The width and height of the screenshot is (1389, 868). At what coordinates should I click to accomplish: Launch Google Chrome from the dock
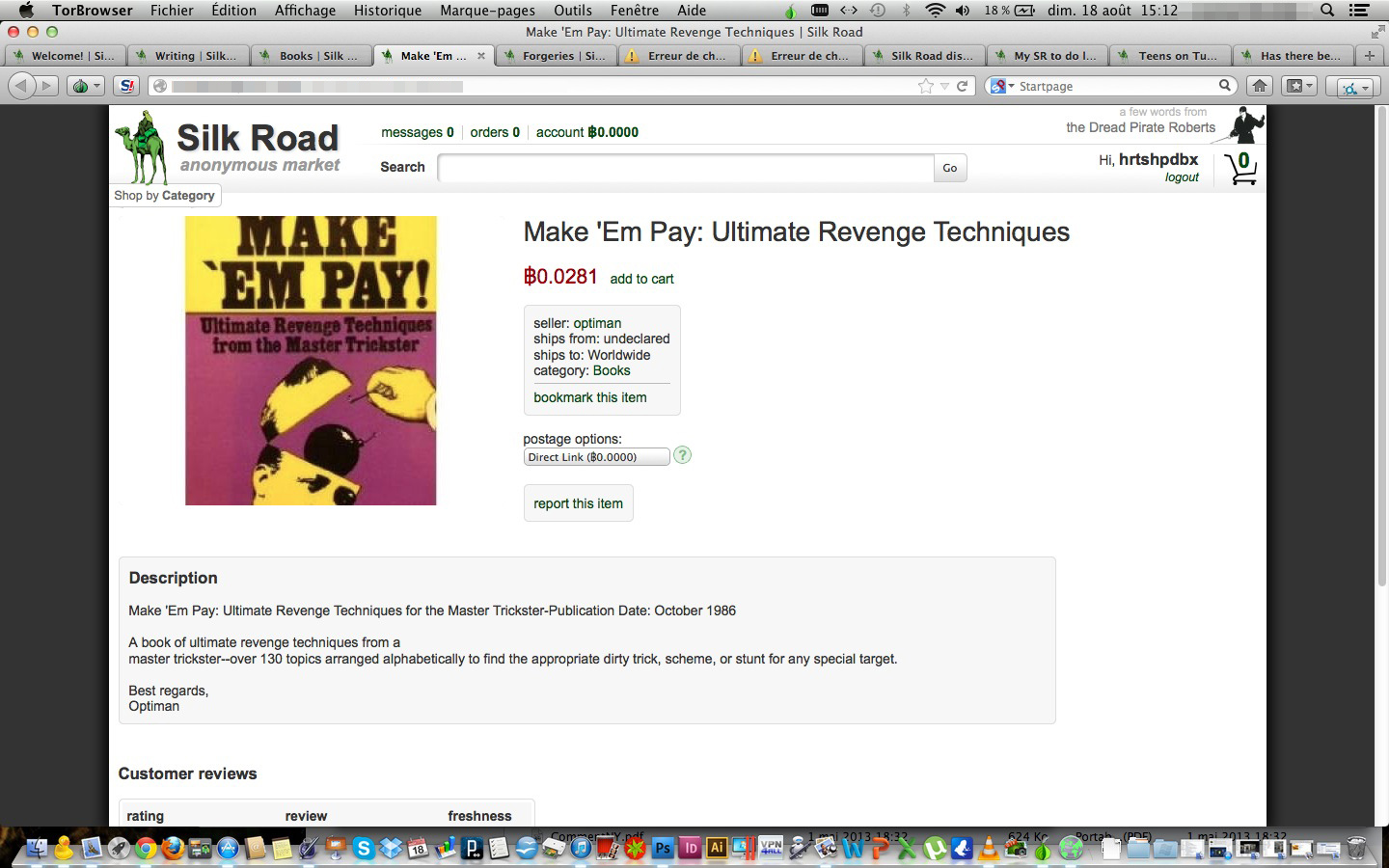point(146,848)
